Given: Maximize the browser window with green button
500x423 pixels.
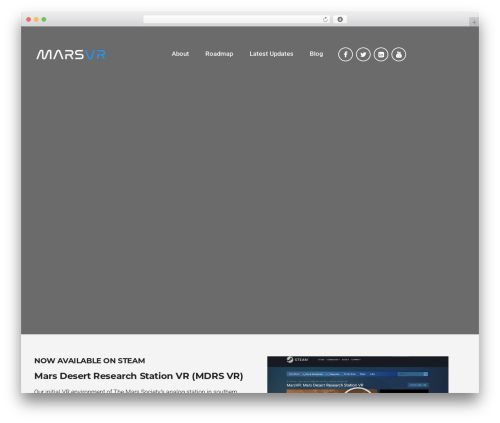Looking at the screenshot, I should point(44,19).
